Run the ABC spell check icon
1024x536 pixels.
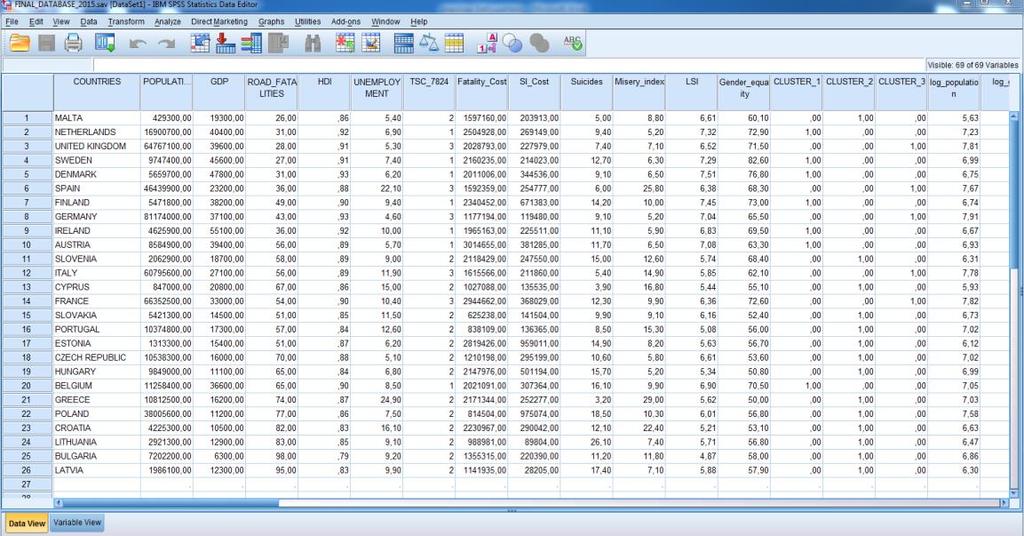pos(573,44)
